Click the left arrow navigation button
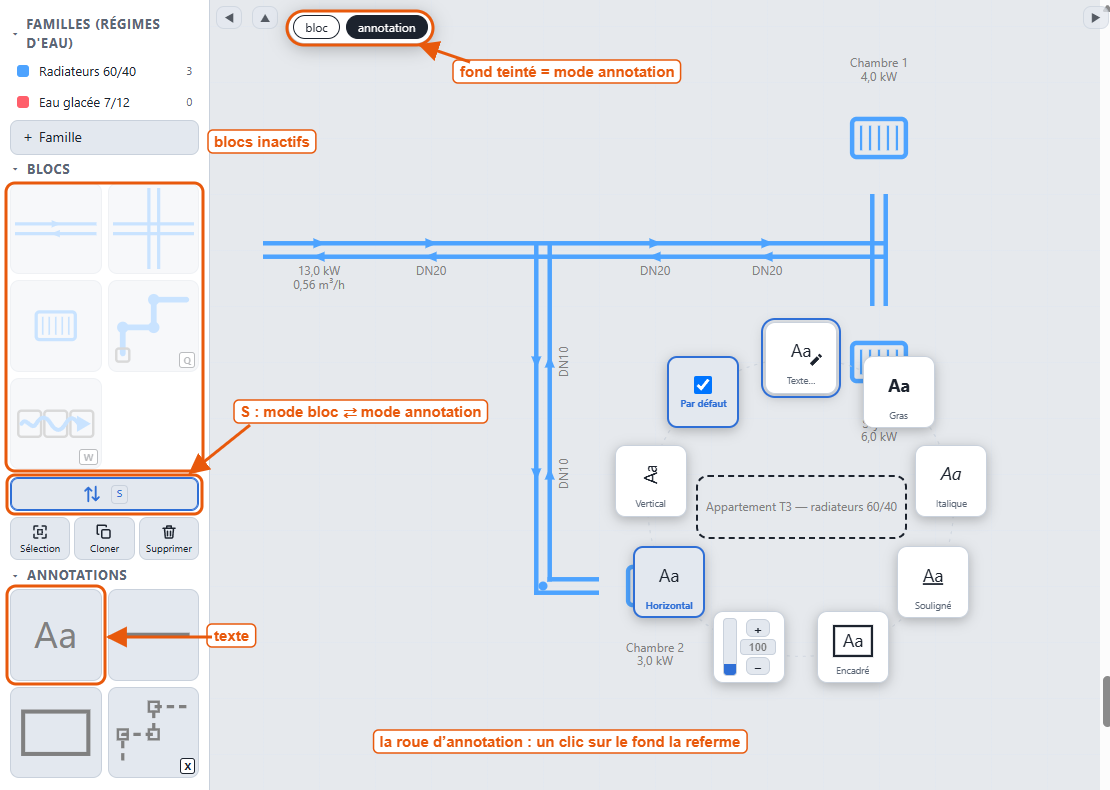This screenshot has height=790, width=1110. [229, 18]
